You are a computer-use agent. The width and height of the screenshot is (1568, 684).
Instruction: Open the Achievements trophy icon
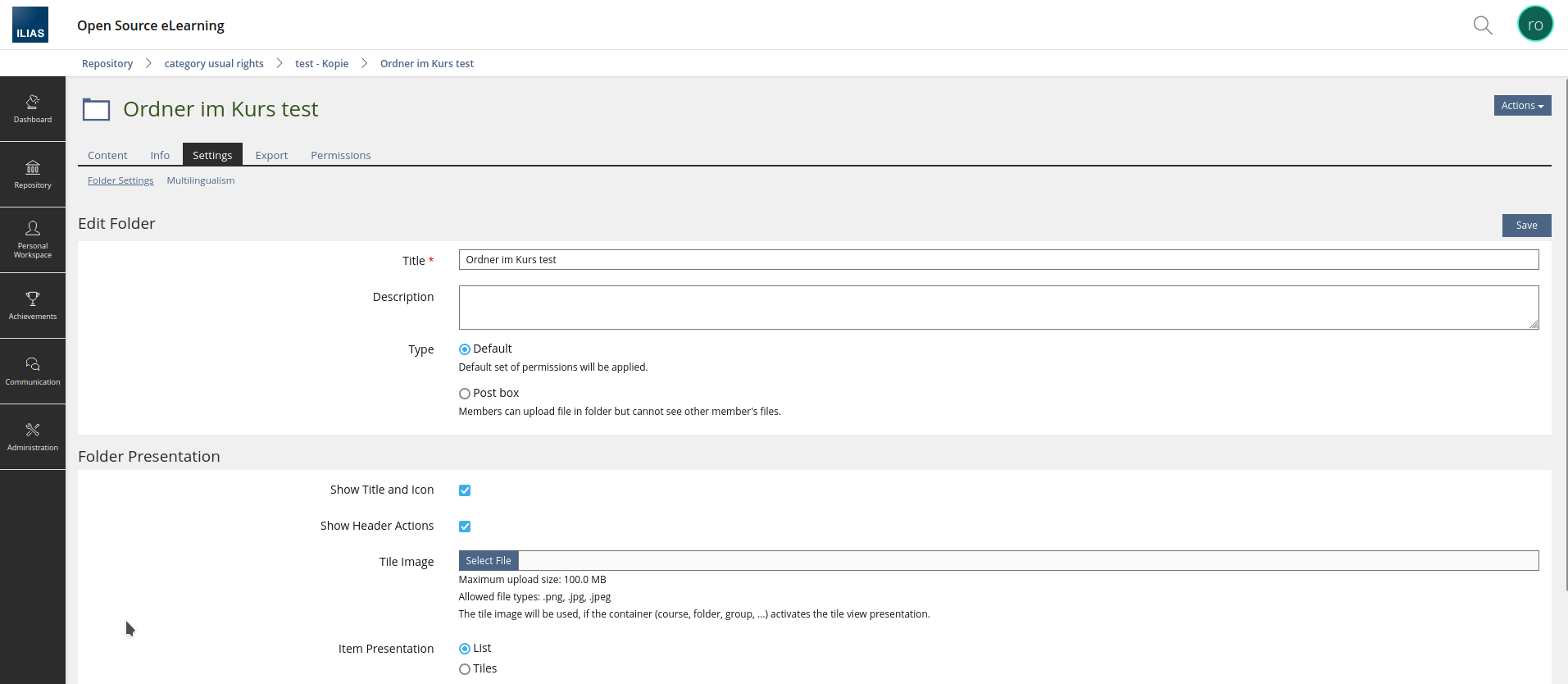(x=33, y=305)
